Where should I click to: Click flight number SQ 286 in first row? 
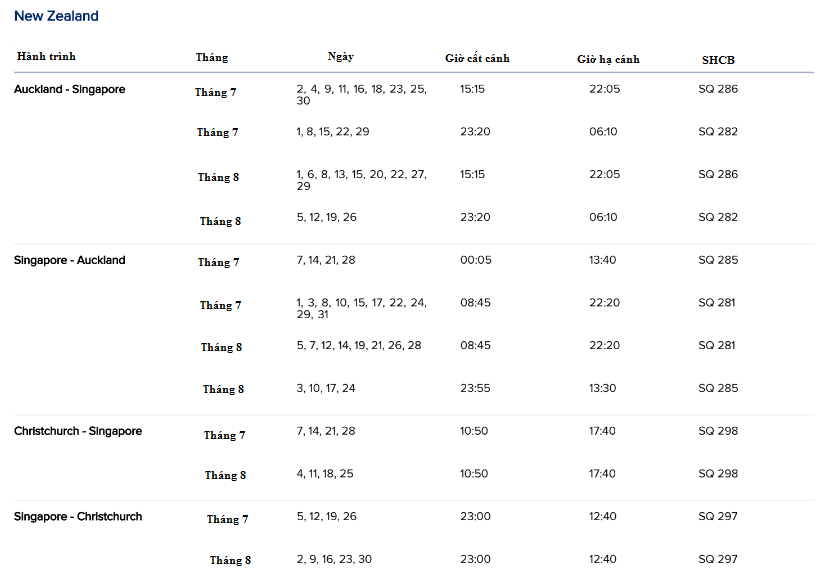tap(718, 89)
